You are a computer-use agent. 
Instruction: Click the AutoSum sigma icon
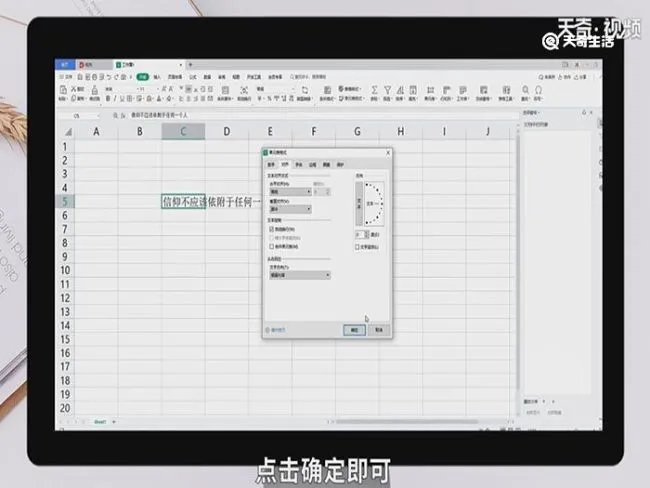coord(374,90)
